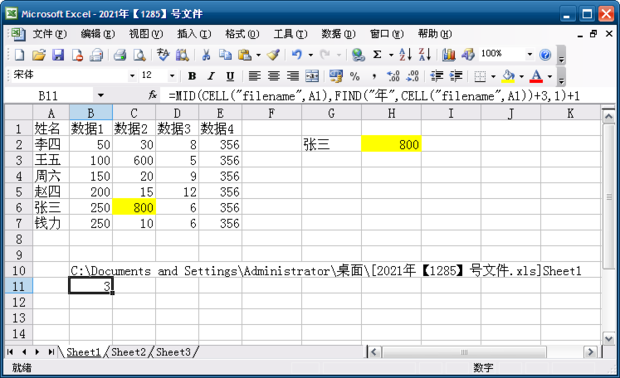Viewport: 620px width, 378px height.
Task: Expand the font name dropdown showing 宋体
Action: (132, 75)
